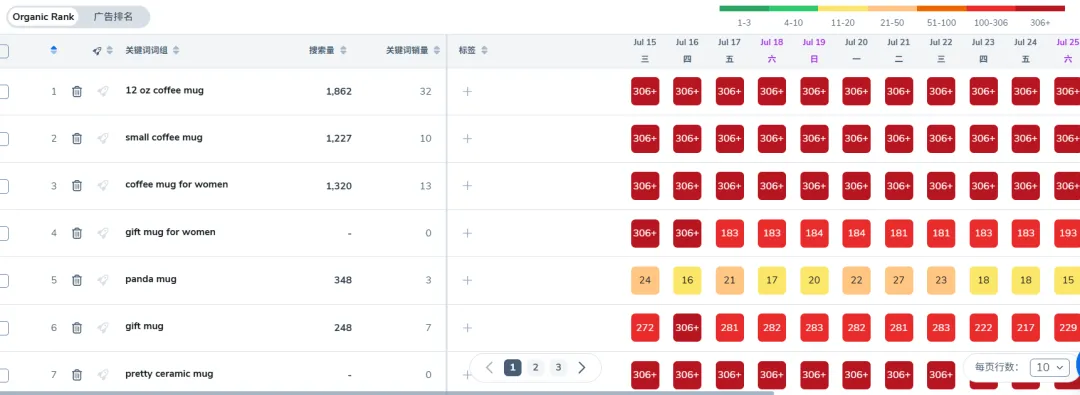
Task: Sort rows by the index number column
Action: click(x=54, y=50)
